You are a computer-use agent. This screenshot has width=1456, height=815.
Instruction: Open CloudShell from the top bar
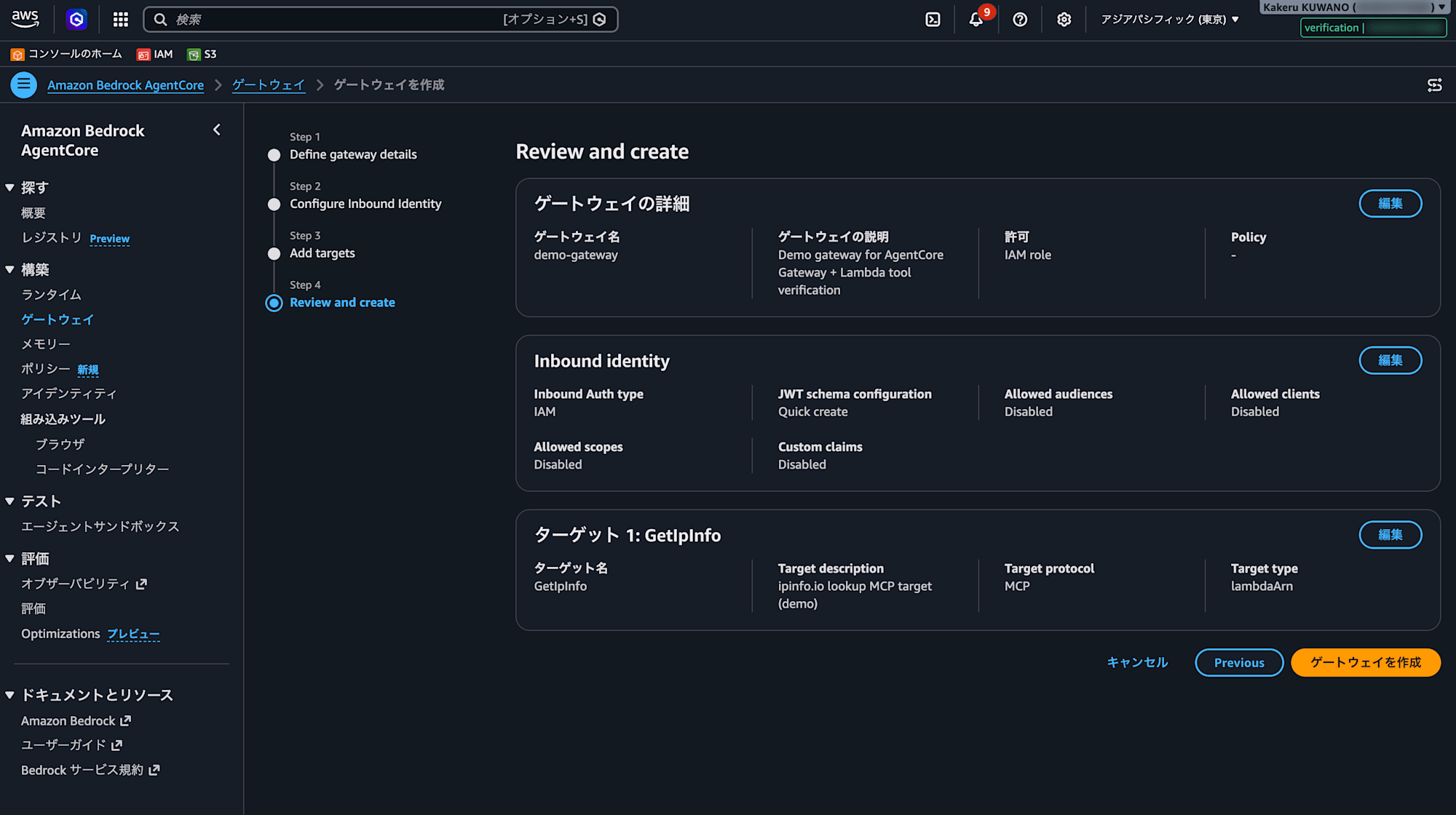pos(933,20)
